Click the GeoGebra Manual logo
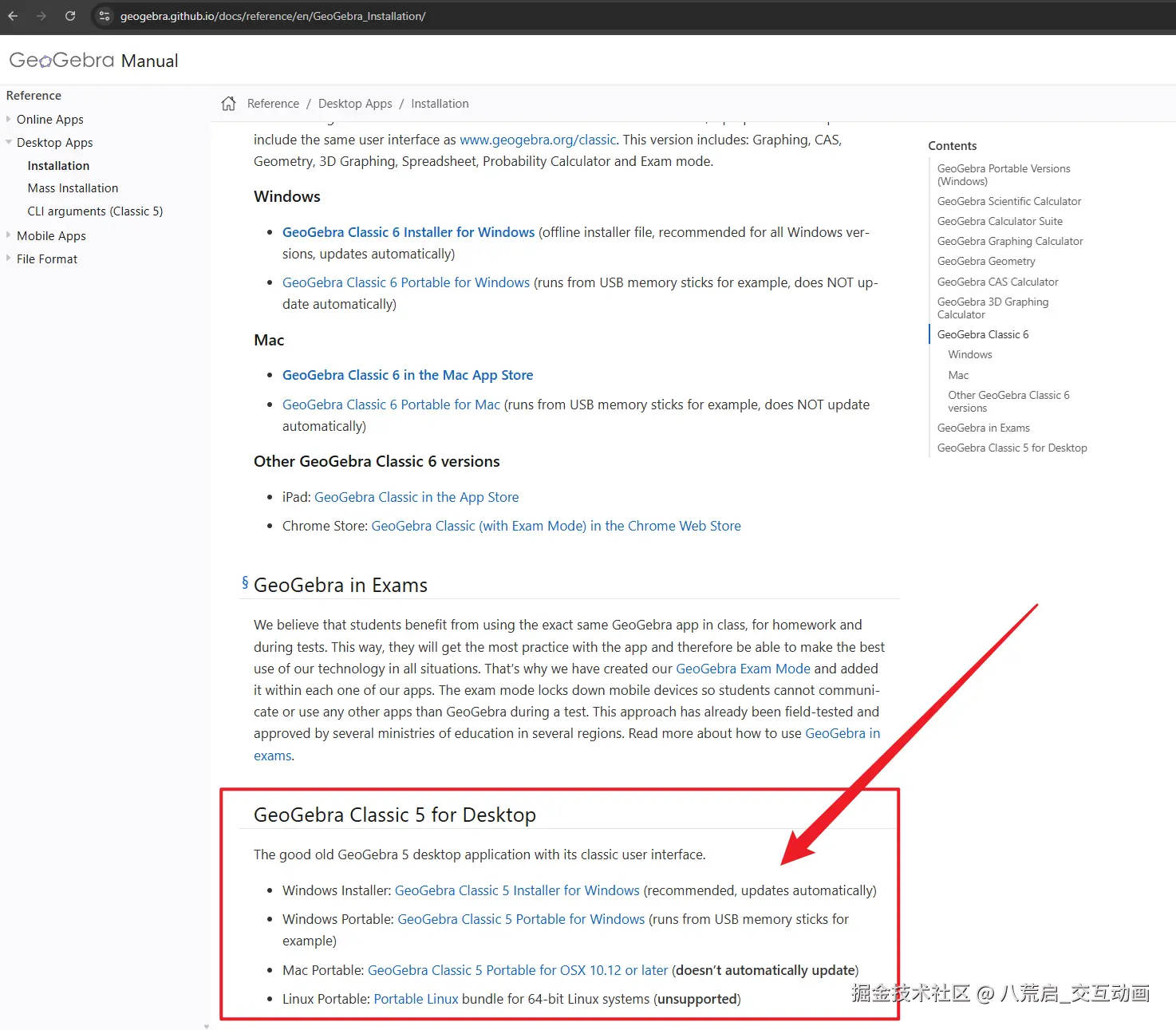 [93, 61]
